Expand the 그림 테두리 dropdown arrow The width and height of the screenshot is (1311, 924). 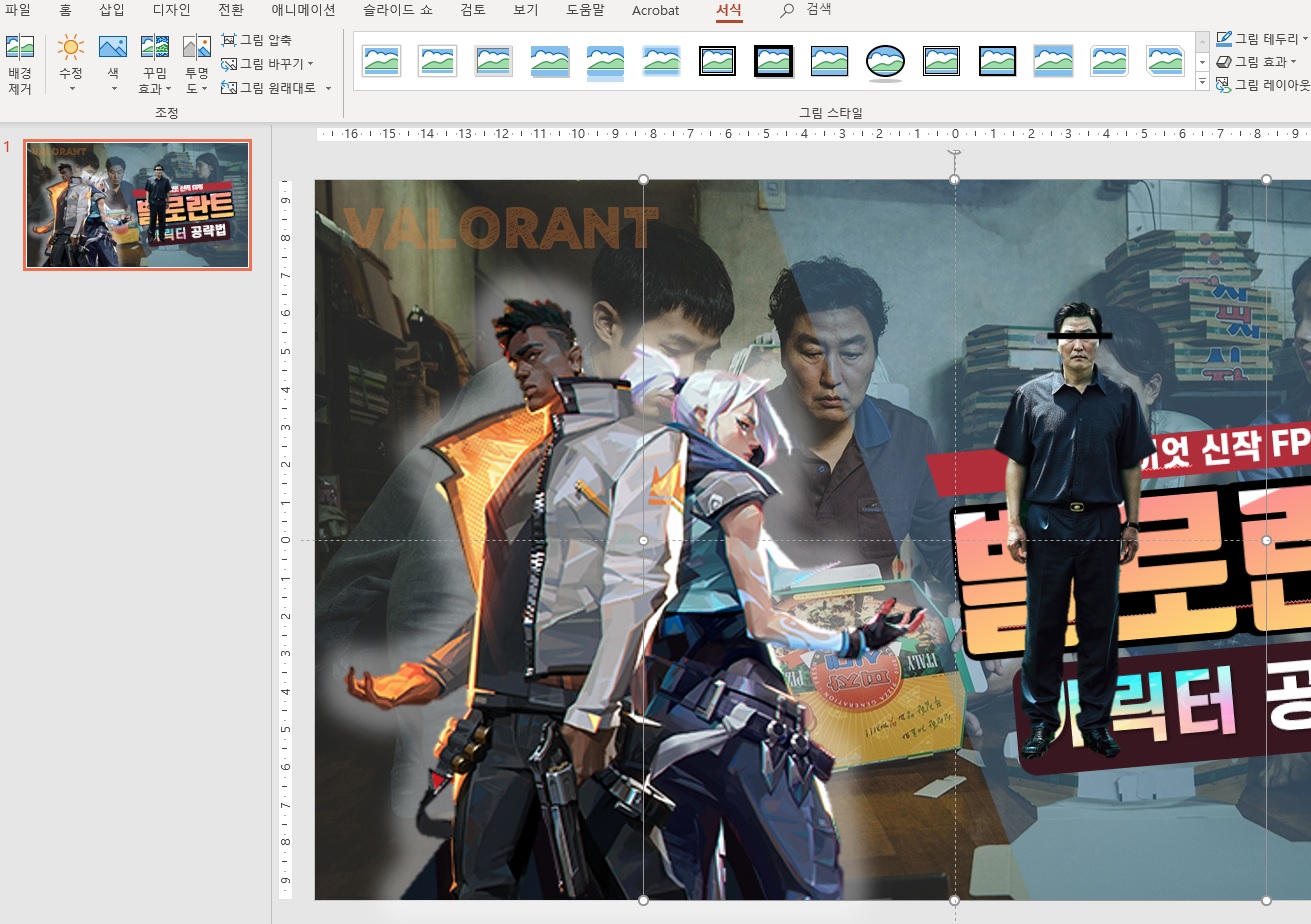[1306, 39]
